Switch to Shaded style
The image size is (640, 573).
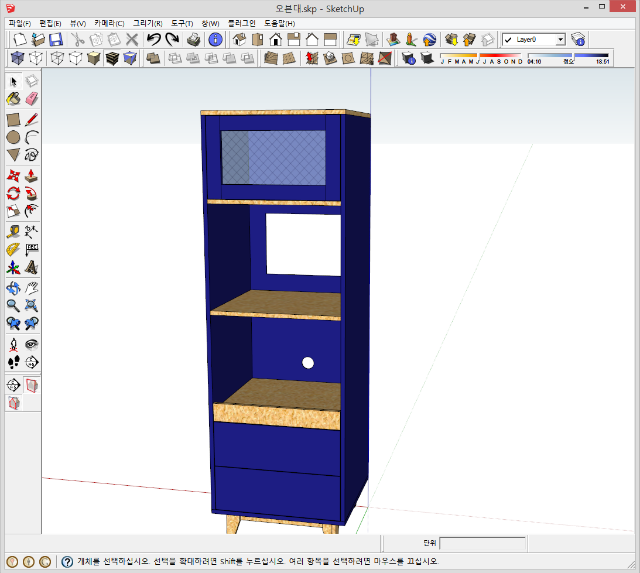(94, 58)
